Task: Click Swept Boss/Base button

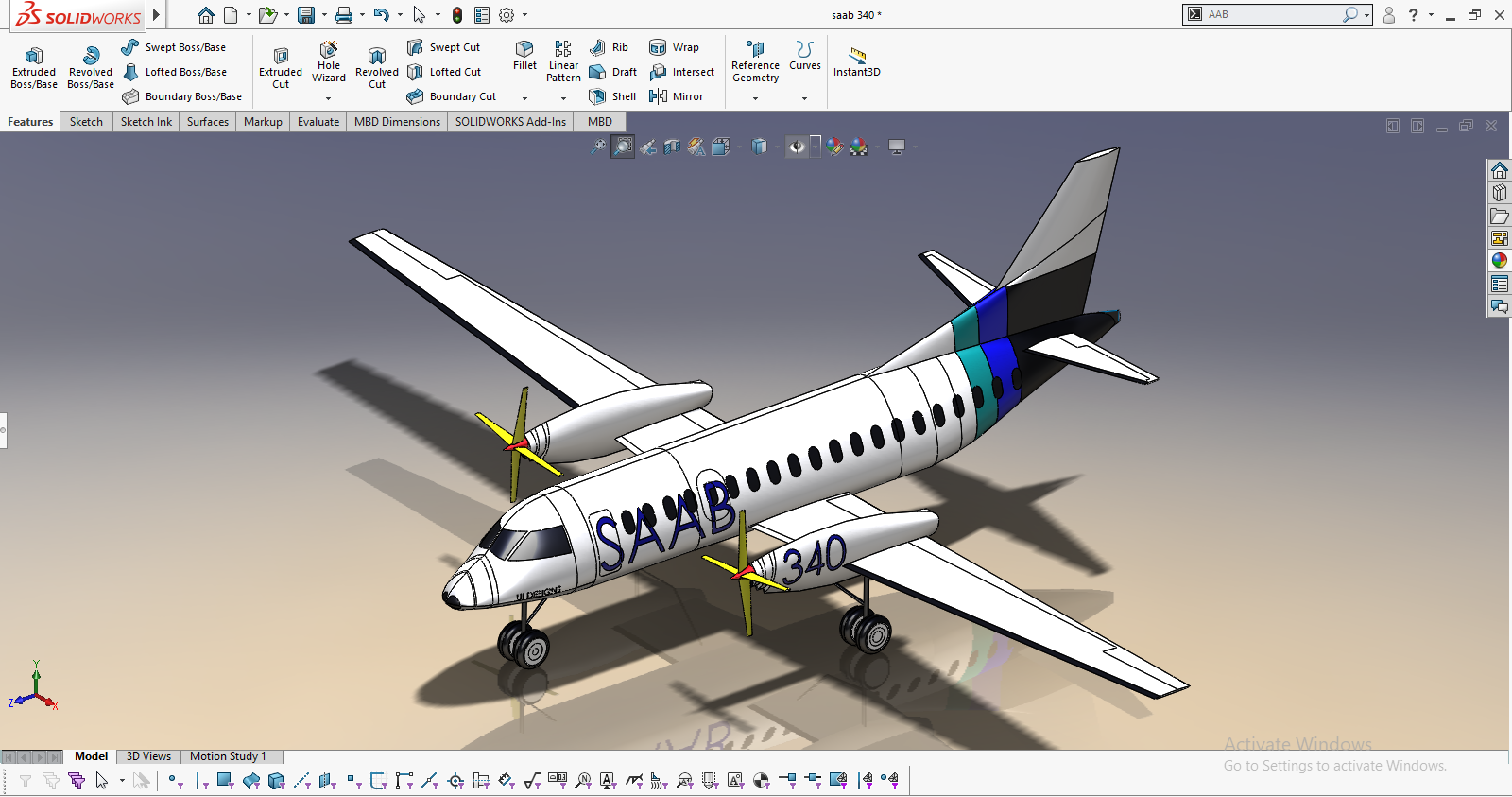Action: click(174, 47)
